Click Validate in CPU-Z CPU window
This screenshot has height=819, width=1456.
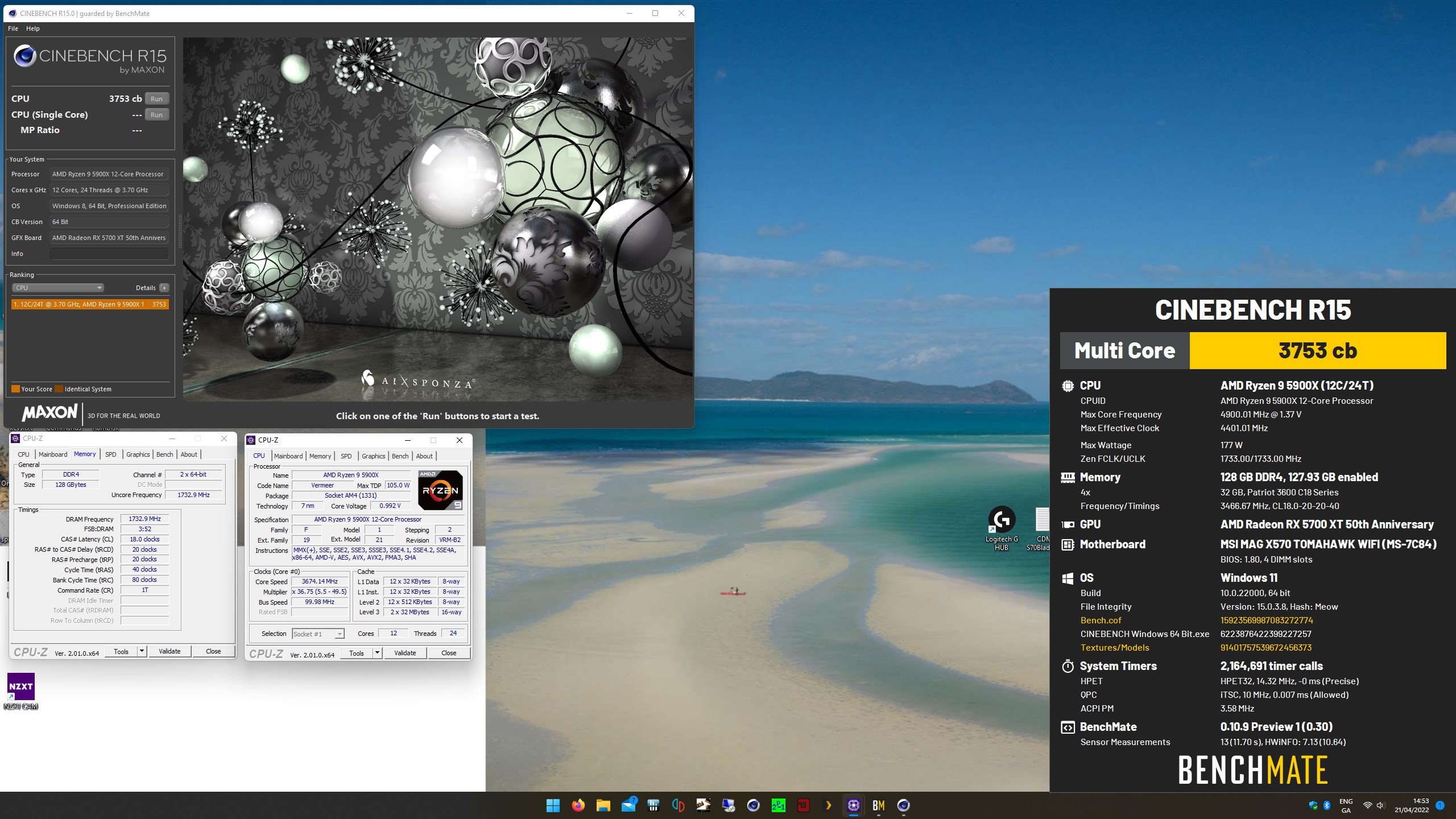pos(405,653)
